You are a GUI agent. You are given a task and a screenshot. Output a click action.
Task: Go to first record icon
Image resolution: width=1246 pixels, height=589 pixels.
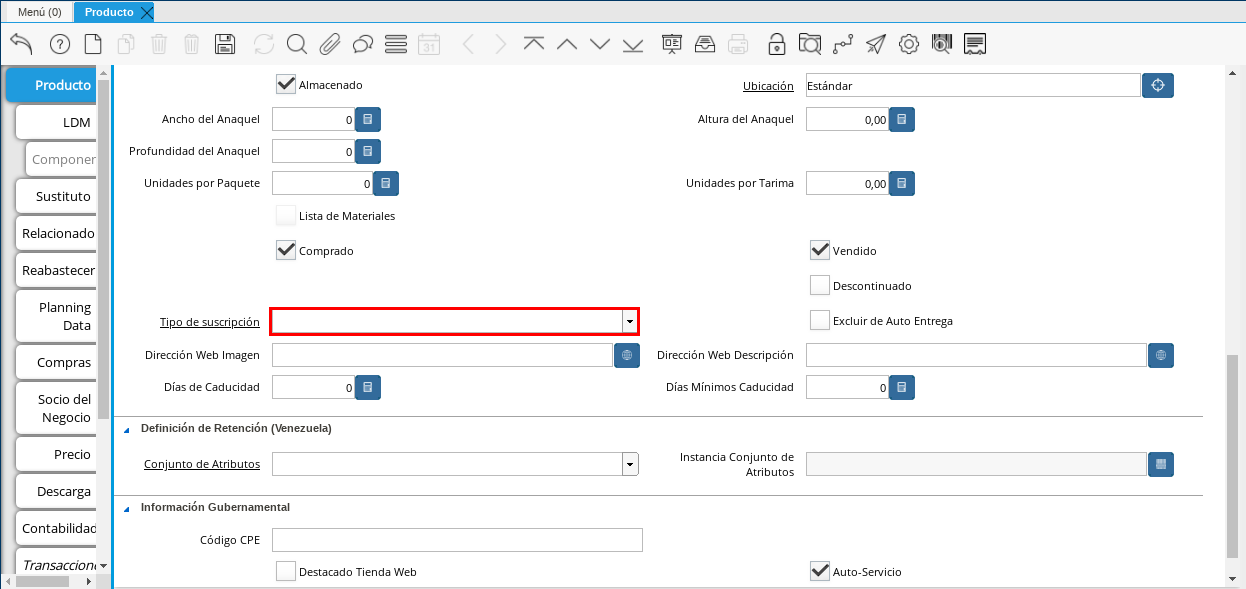(x=534, y=44)
